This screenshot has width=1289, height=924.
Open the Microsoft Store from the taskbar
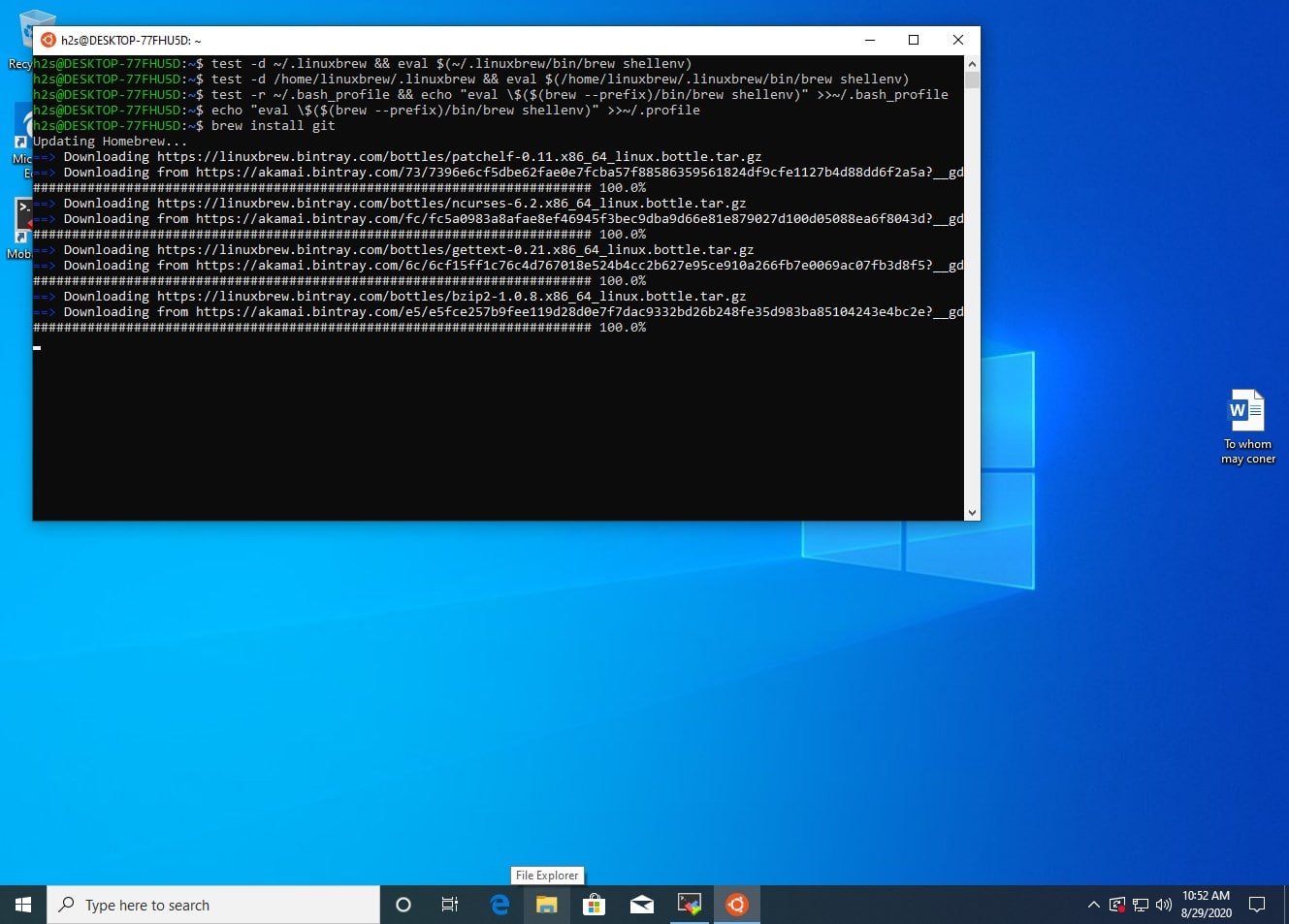coord(594,905)
